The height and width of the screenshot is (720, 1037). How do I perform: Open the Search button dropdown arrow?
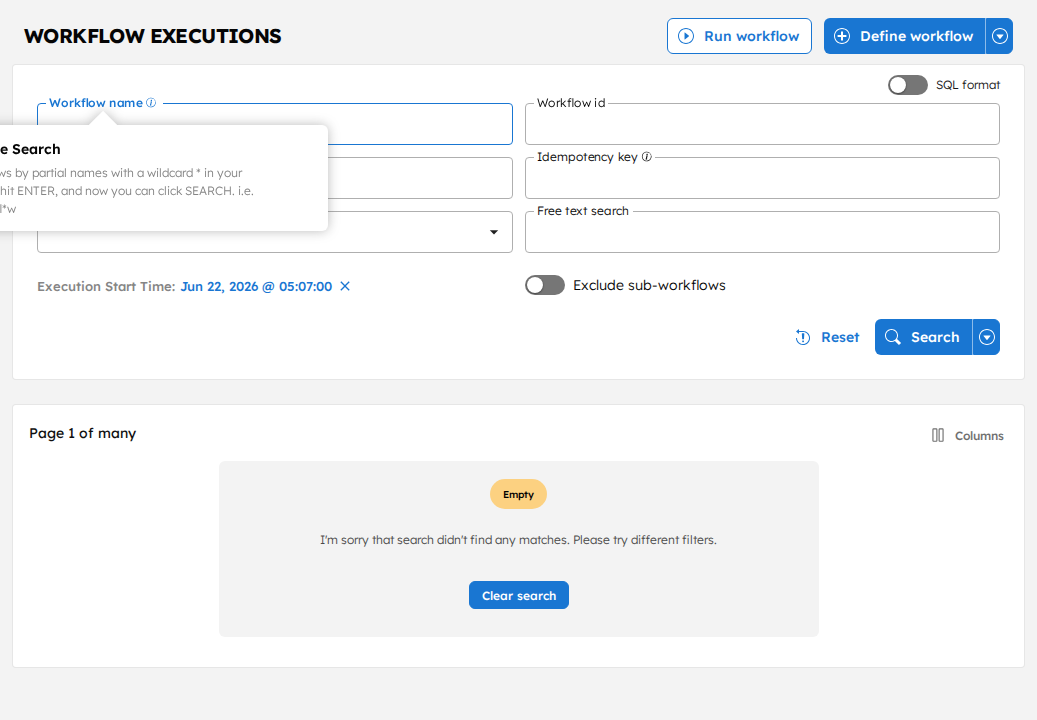click(986, 337)
